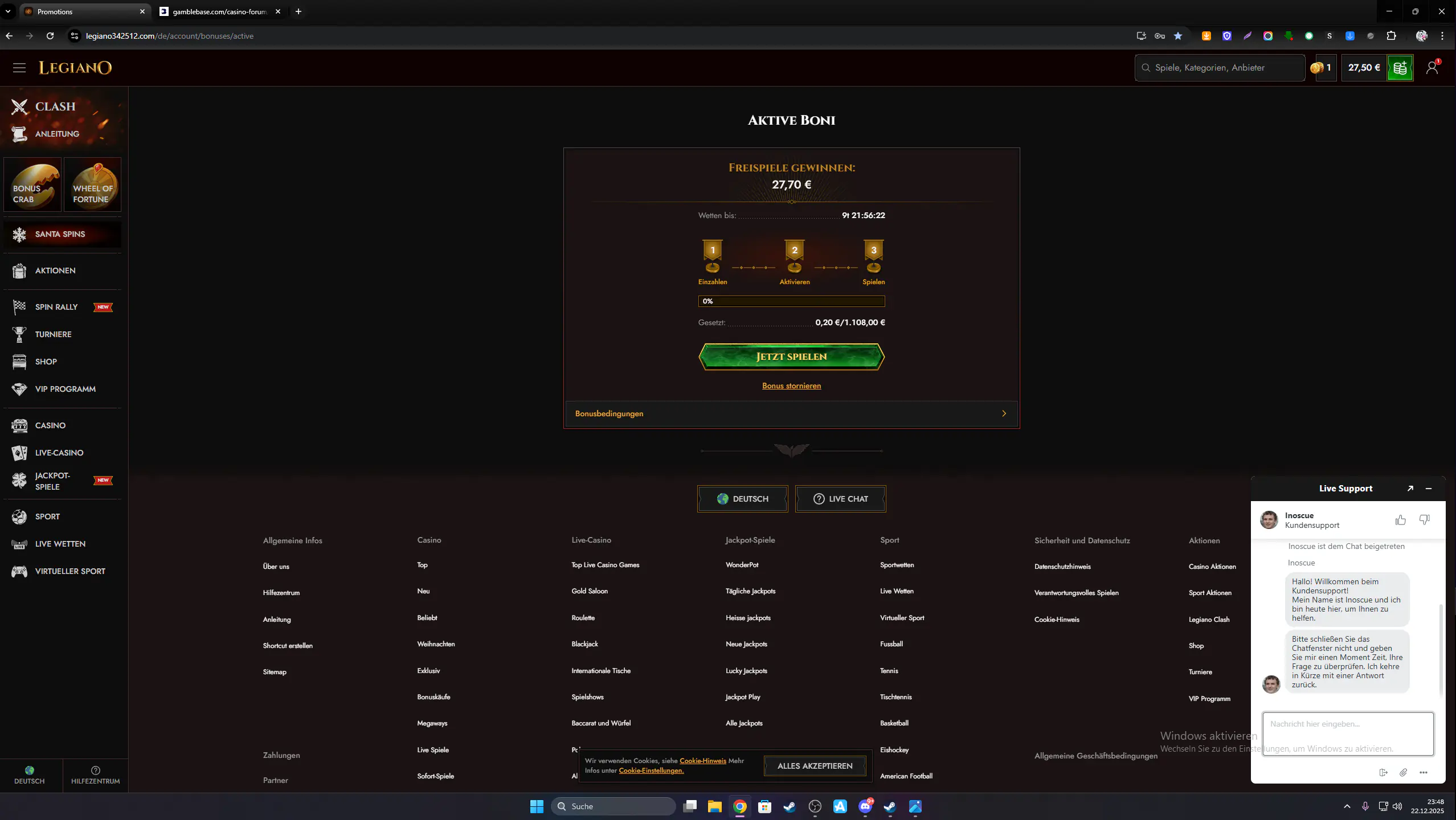Click the Legiano logo

point(75,68)
